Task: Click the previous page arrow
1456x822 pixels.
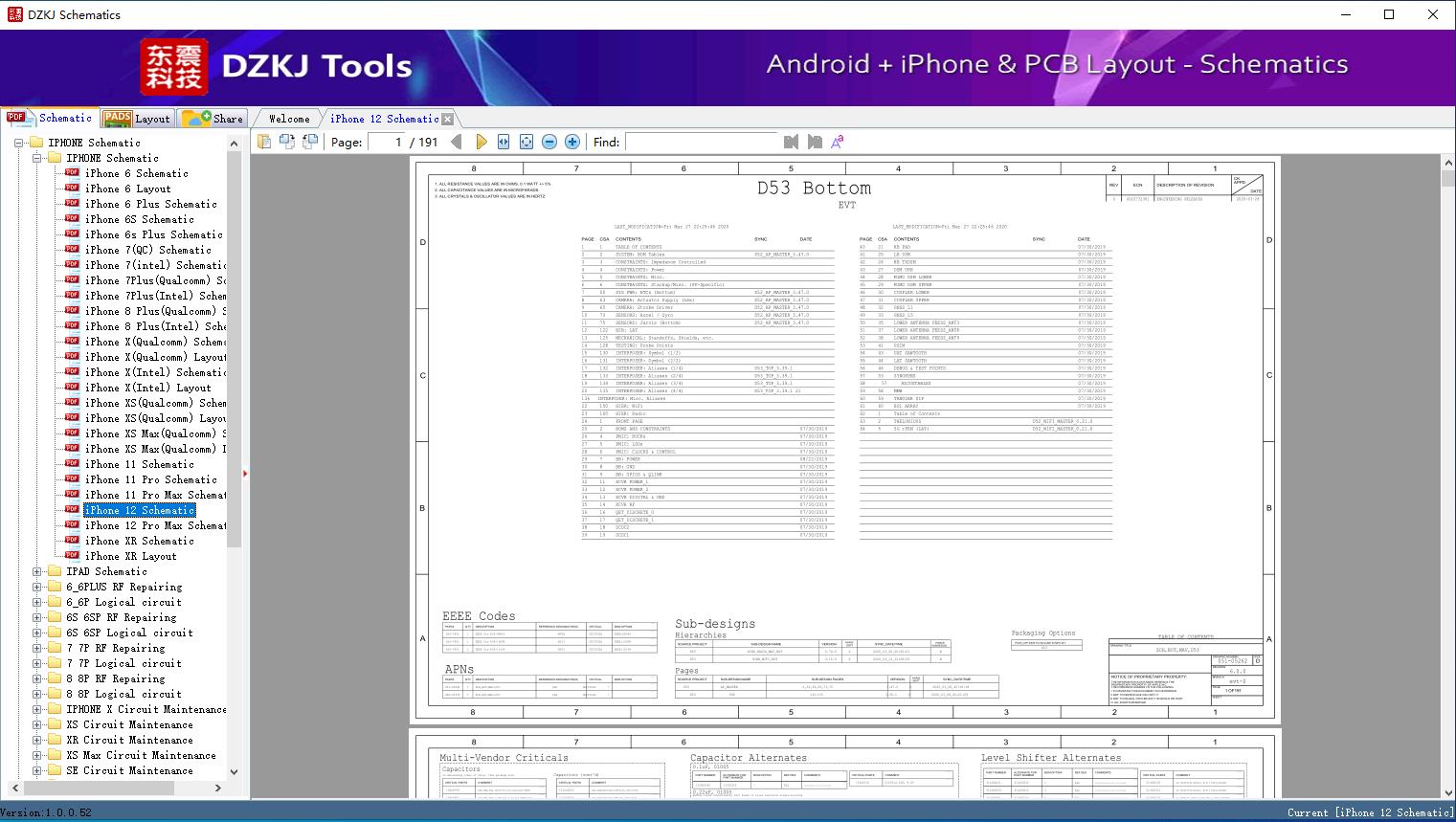Action: pos(457,142)
